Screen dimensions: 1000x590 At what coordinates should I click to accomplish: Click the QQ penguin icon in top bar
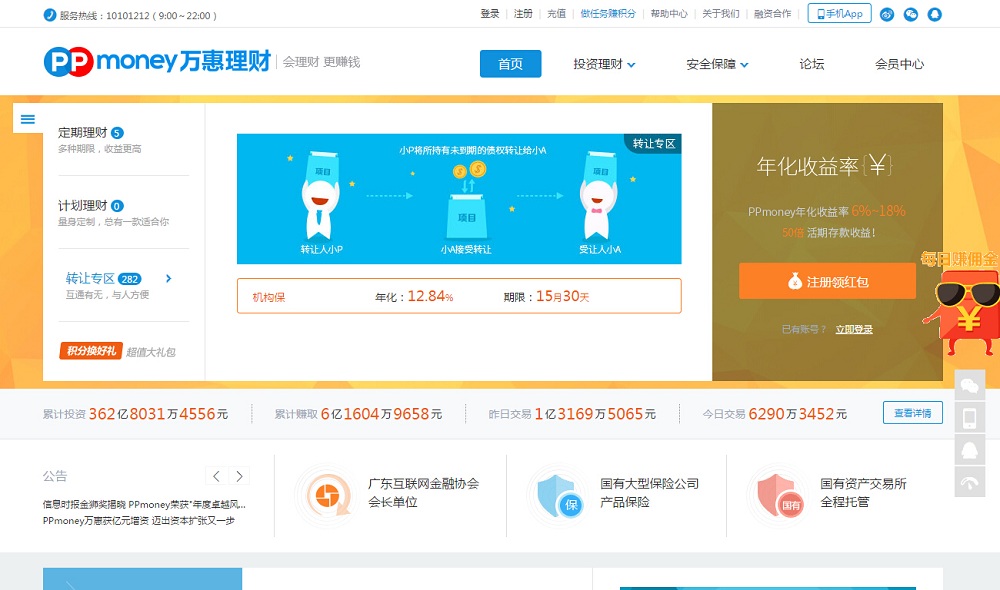coord(934,14)
